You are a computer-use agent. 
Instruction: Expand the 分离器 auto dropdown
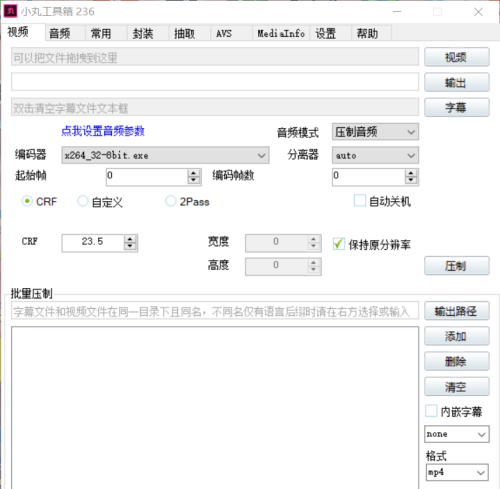375,155
